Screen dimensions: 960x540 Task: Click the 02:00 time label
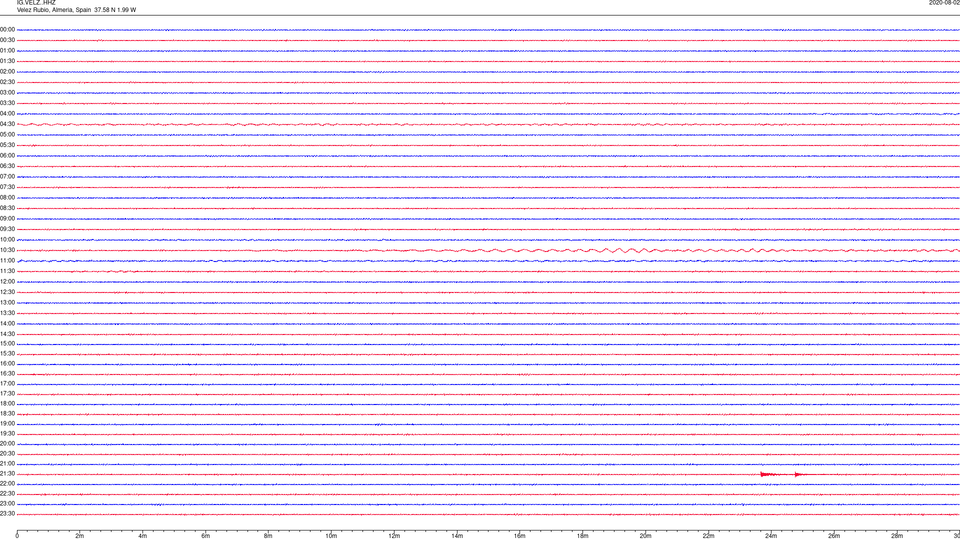(x=7, y=72)
